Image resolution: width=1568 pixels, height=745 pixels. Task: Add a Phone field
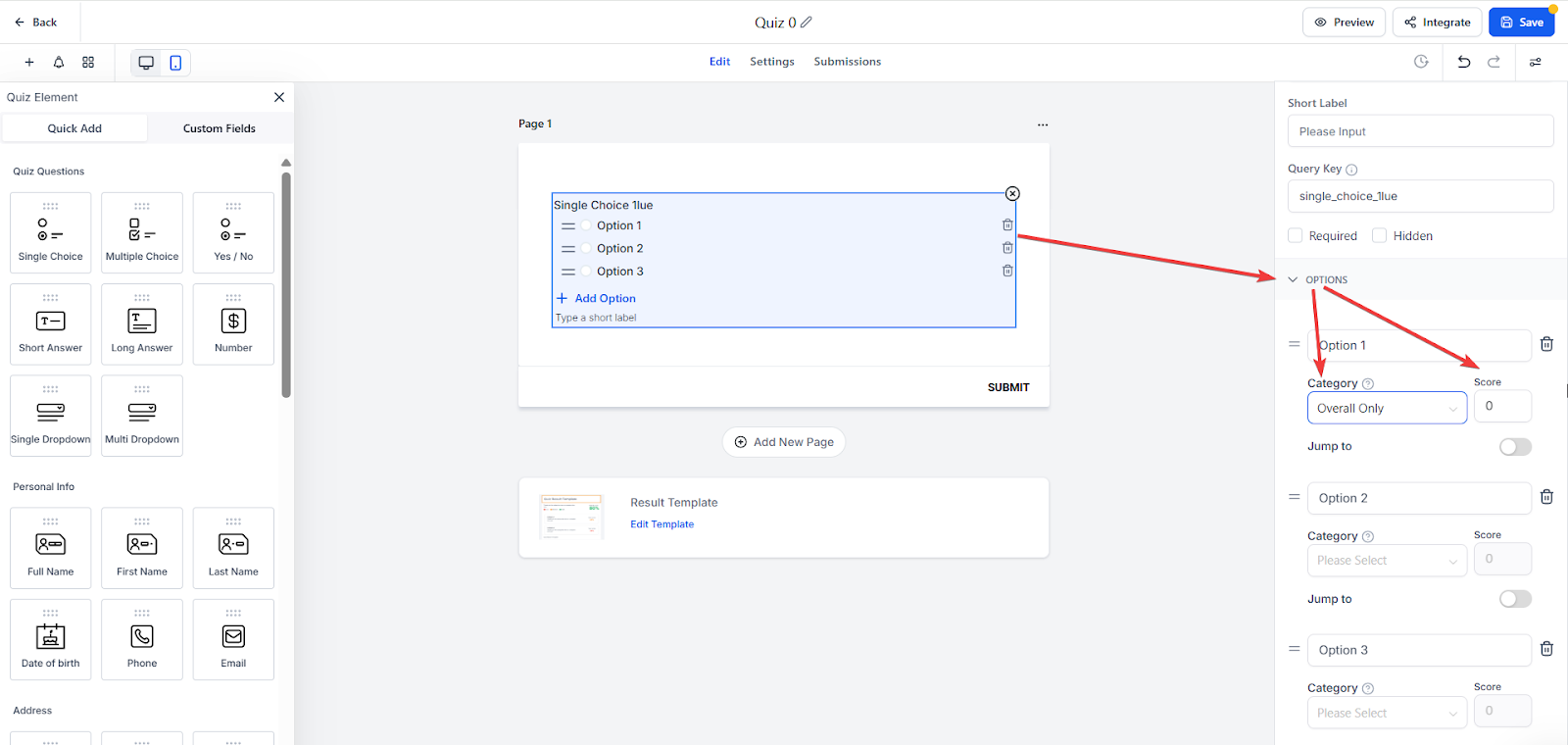[x=142, y=639]
